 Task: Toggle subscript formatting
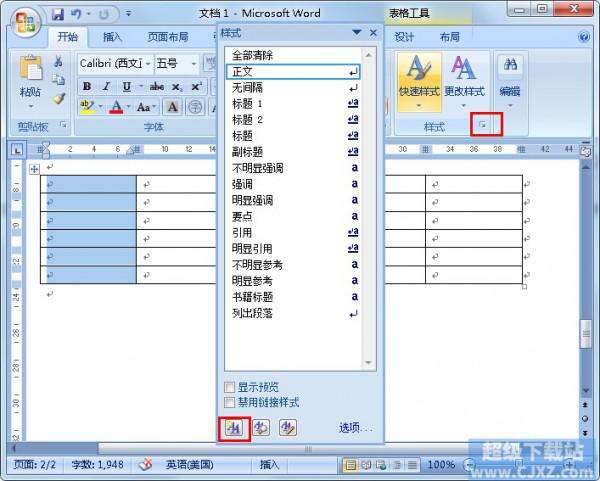point(176,86)
